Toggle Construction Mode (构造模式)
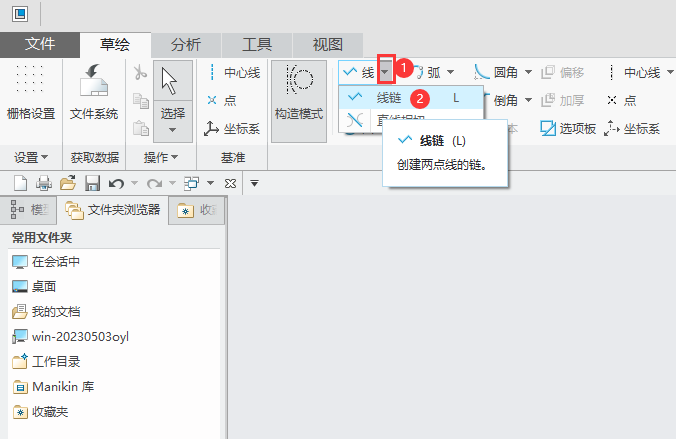This screenshot has height=439, width=676. [299, 101]
